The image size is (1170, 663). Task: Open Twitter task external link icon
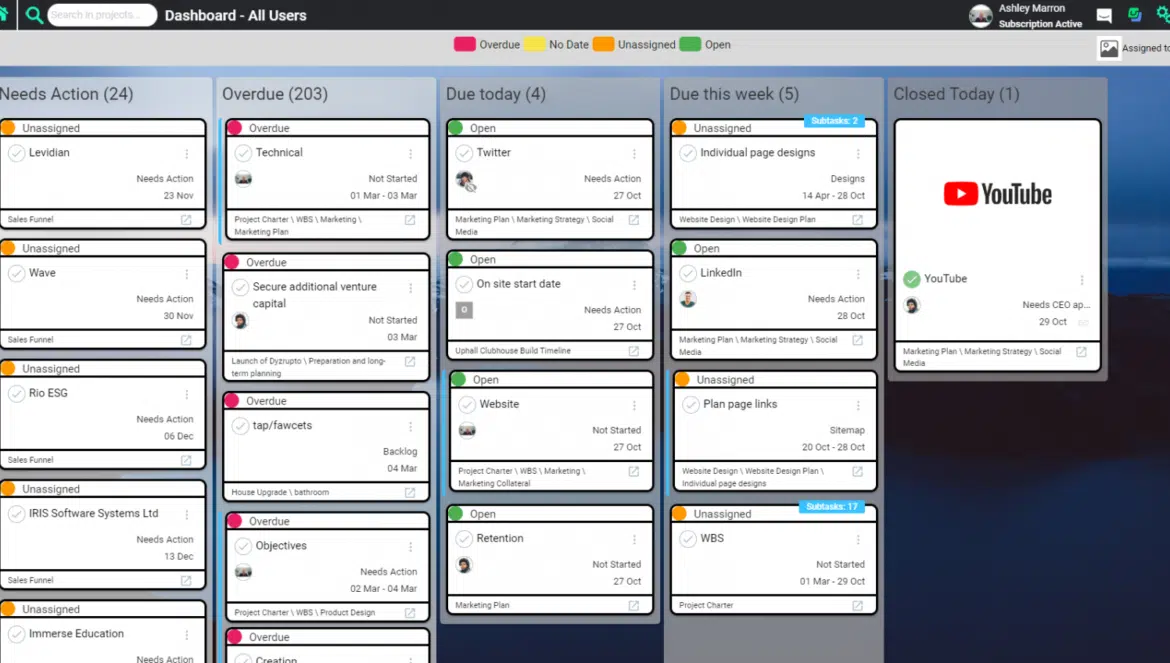[x=633, y=220]
